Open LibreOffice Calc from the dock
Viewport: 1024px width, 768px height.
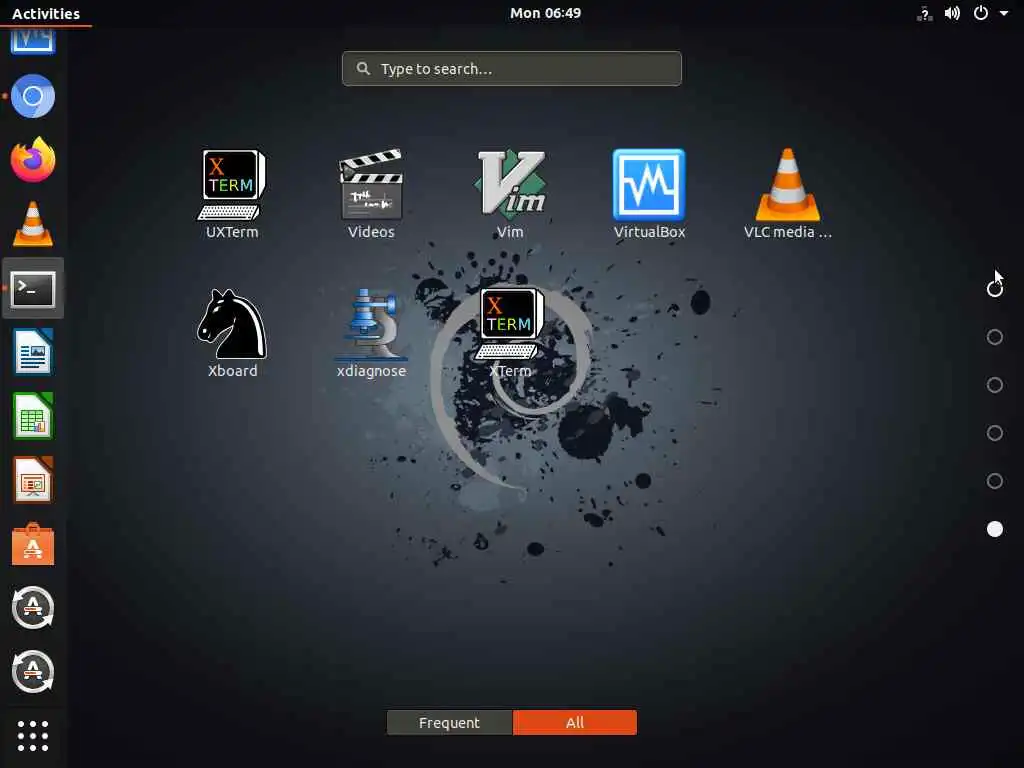33,416
